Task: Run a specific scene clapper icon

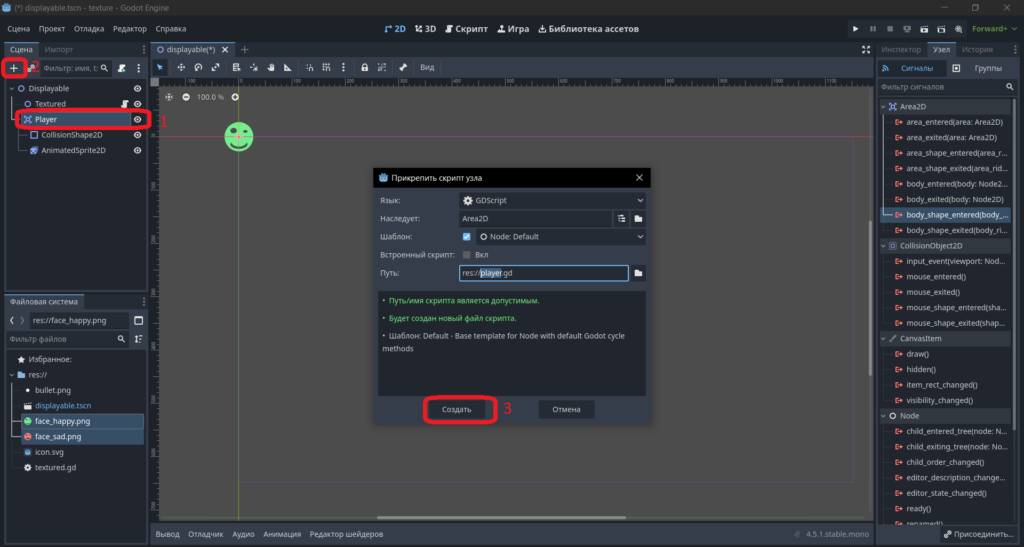Action: [941, 29]
